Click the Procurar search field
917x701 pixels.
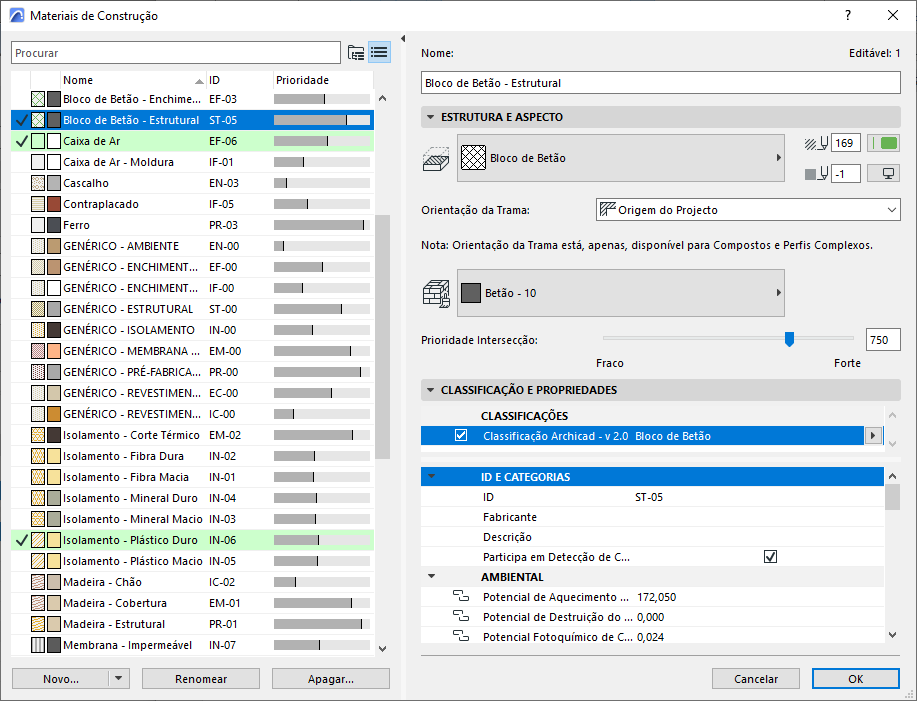[175, 53]
